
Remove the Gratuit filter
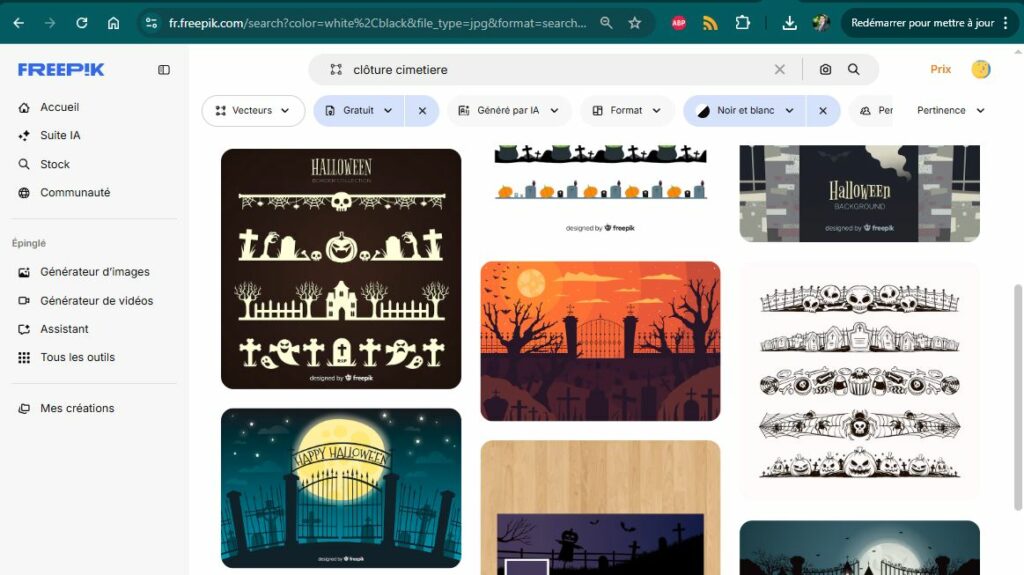422,111
